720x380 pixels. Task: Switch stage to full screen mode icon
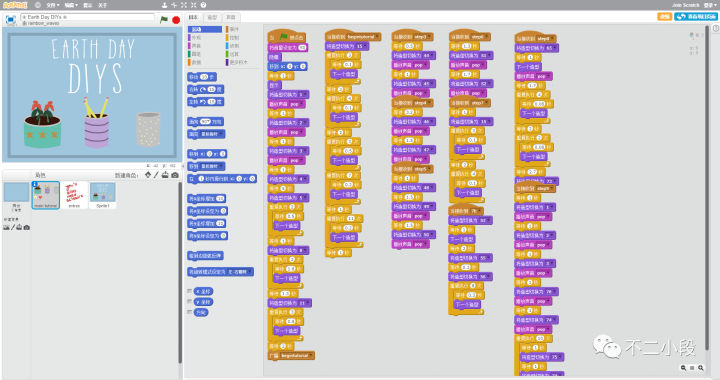point(11,20)
